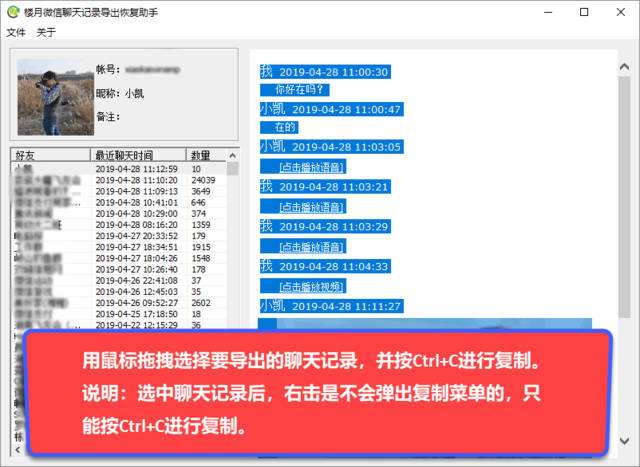The image size is (640, 467).
Task: Click the message count 1359
Action: tap(201, 225)
